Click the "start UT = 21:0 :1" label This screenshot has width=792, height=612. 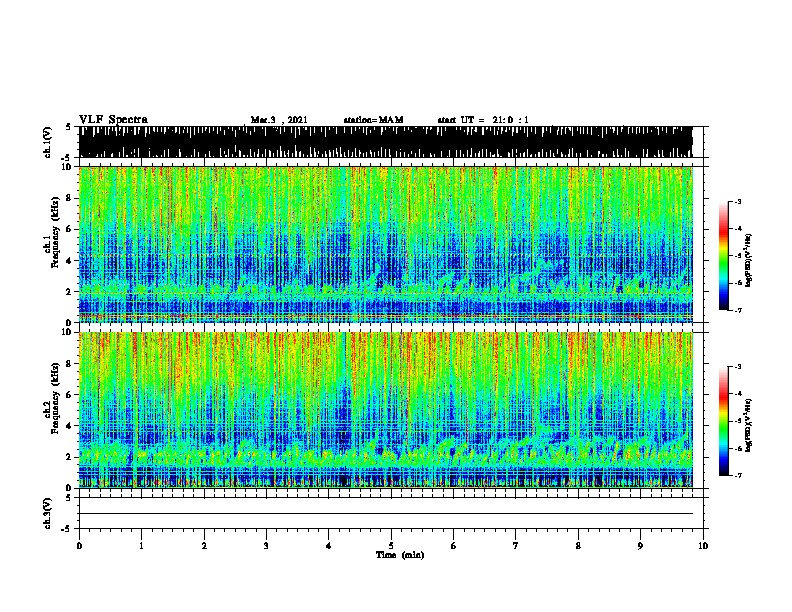point(483,120)
